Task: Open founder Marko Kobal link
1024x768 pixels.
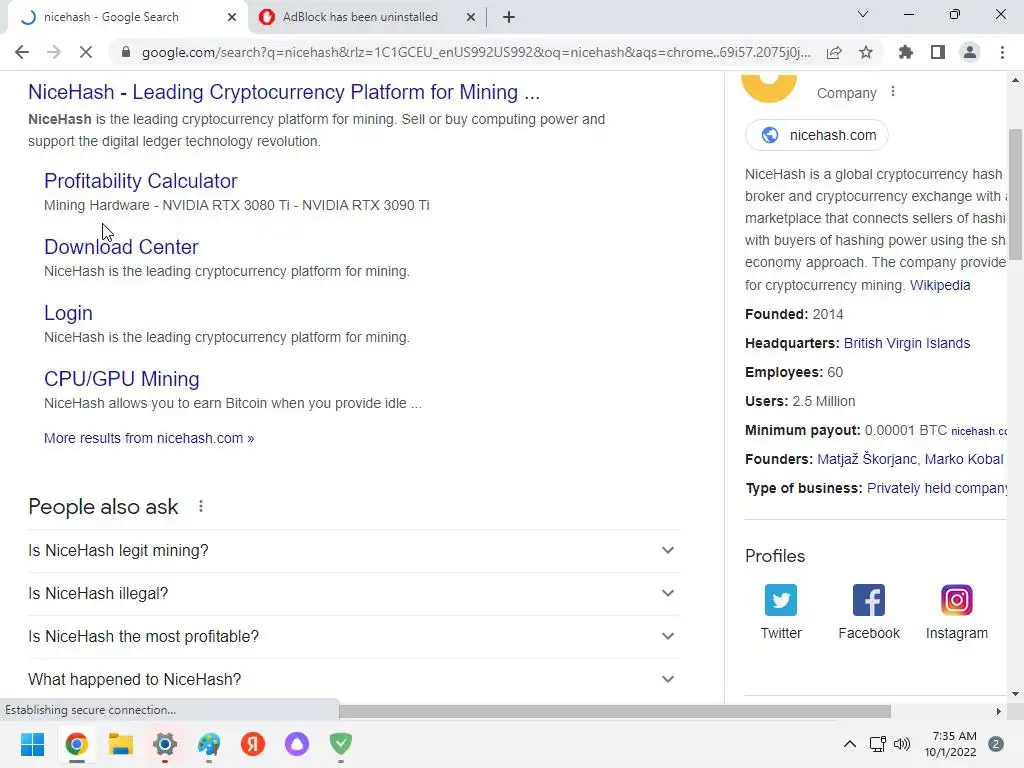Action: tap(963, 459)
